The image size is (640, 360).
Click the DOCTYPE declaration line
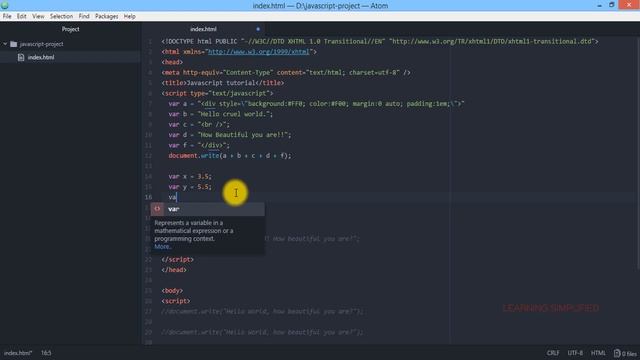380,42
